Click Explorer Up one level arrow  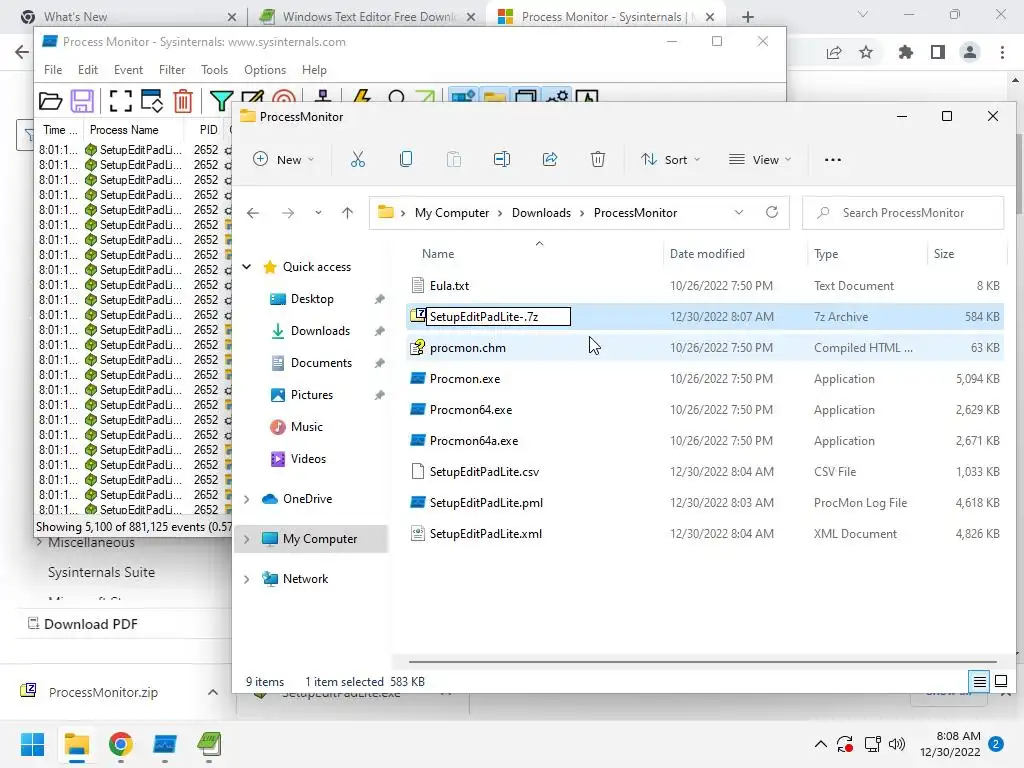347,213
